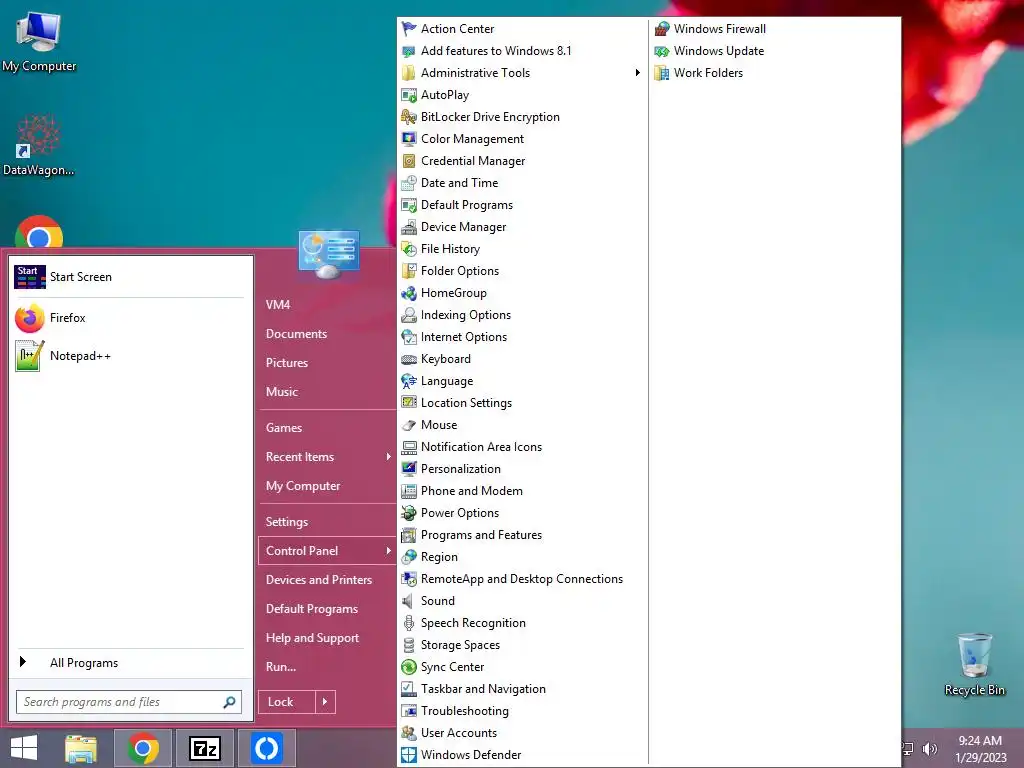The height and width of the screenshot is (768, 1024).
Task: Click the search magnifier icon
Action: point(229,702)
